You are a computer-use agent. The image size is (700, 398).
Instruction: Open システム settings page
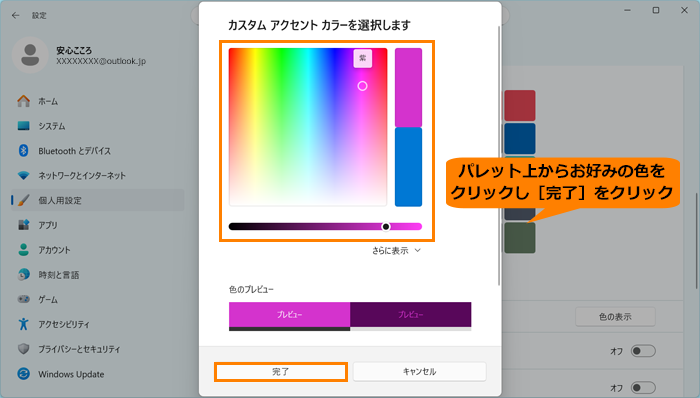pyautogui.click(x=52, y=126)
